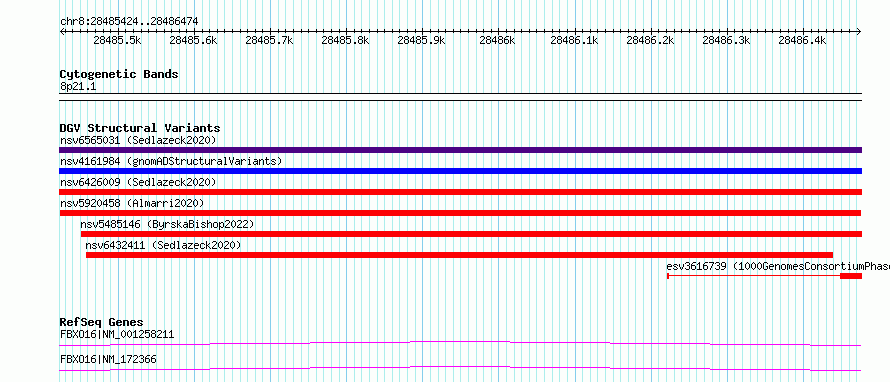
Task: Click ruler position 28485.5k
Action: pos(117,40)
